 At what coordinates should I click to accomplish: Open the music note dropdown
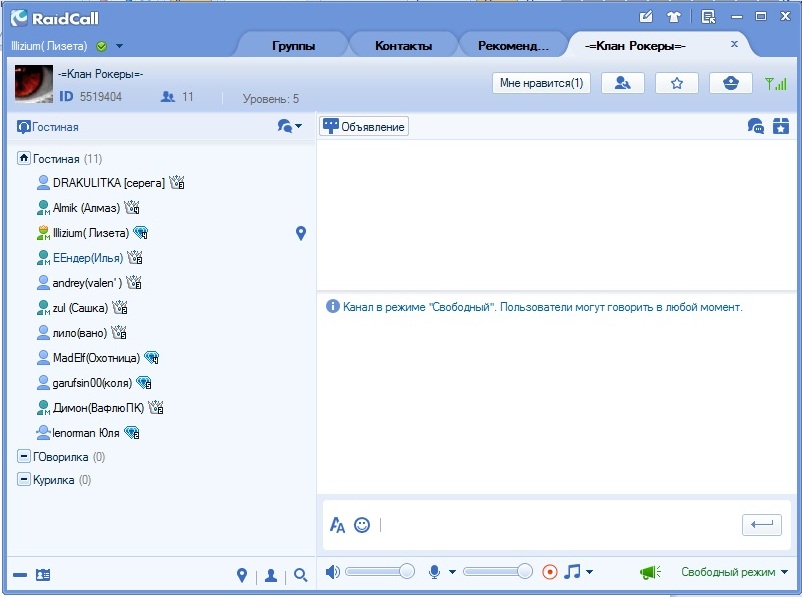point(577,572)
